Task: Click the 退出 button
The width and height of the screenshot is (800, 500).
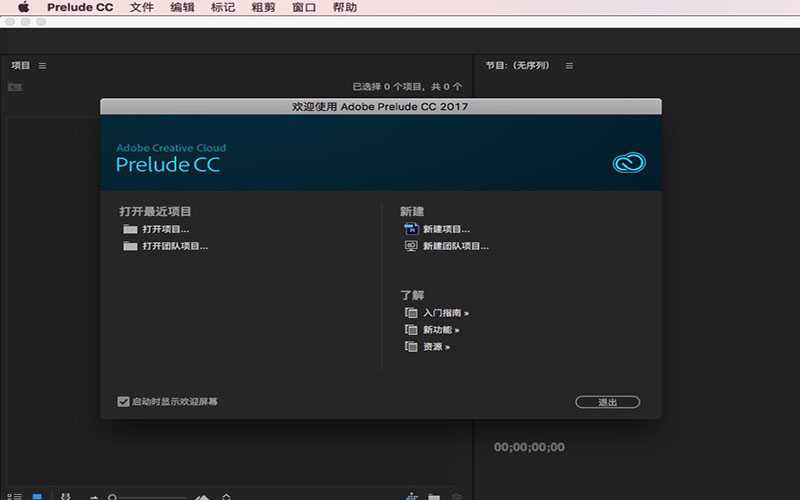Action: [607, 402]
